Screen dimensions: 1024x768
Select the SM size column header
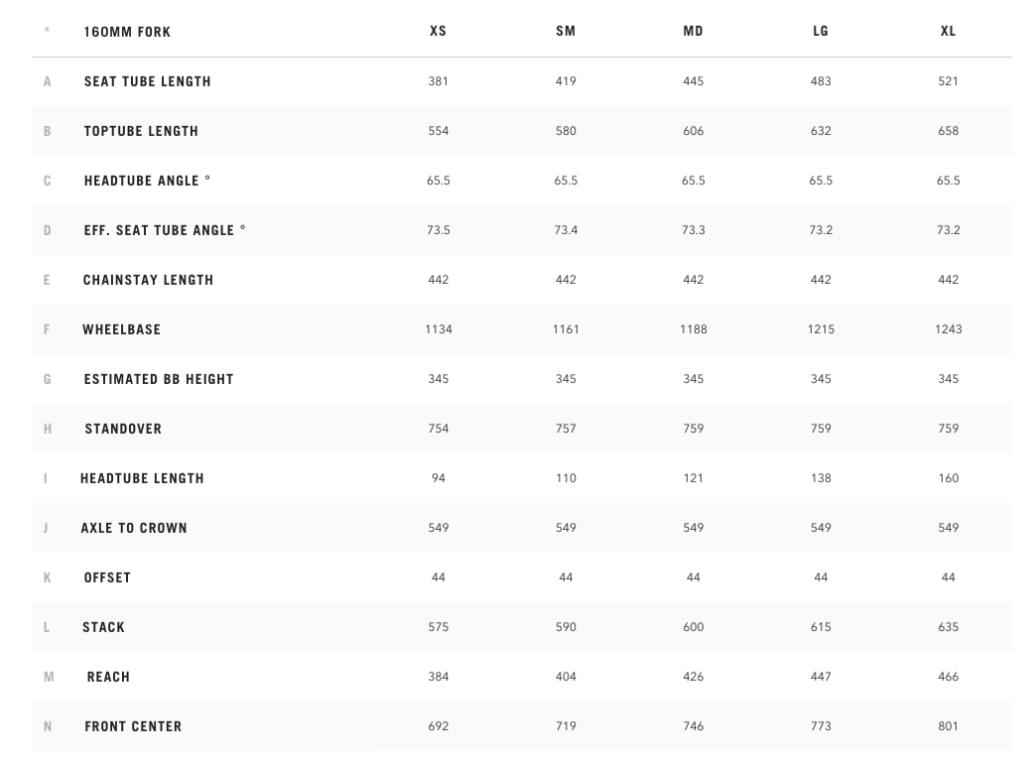coord(565,32)
